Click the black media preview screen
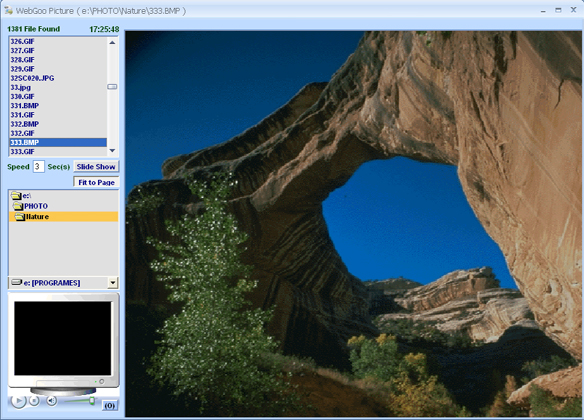 (63, 338)
